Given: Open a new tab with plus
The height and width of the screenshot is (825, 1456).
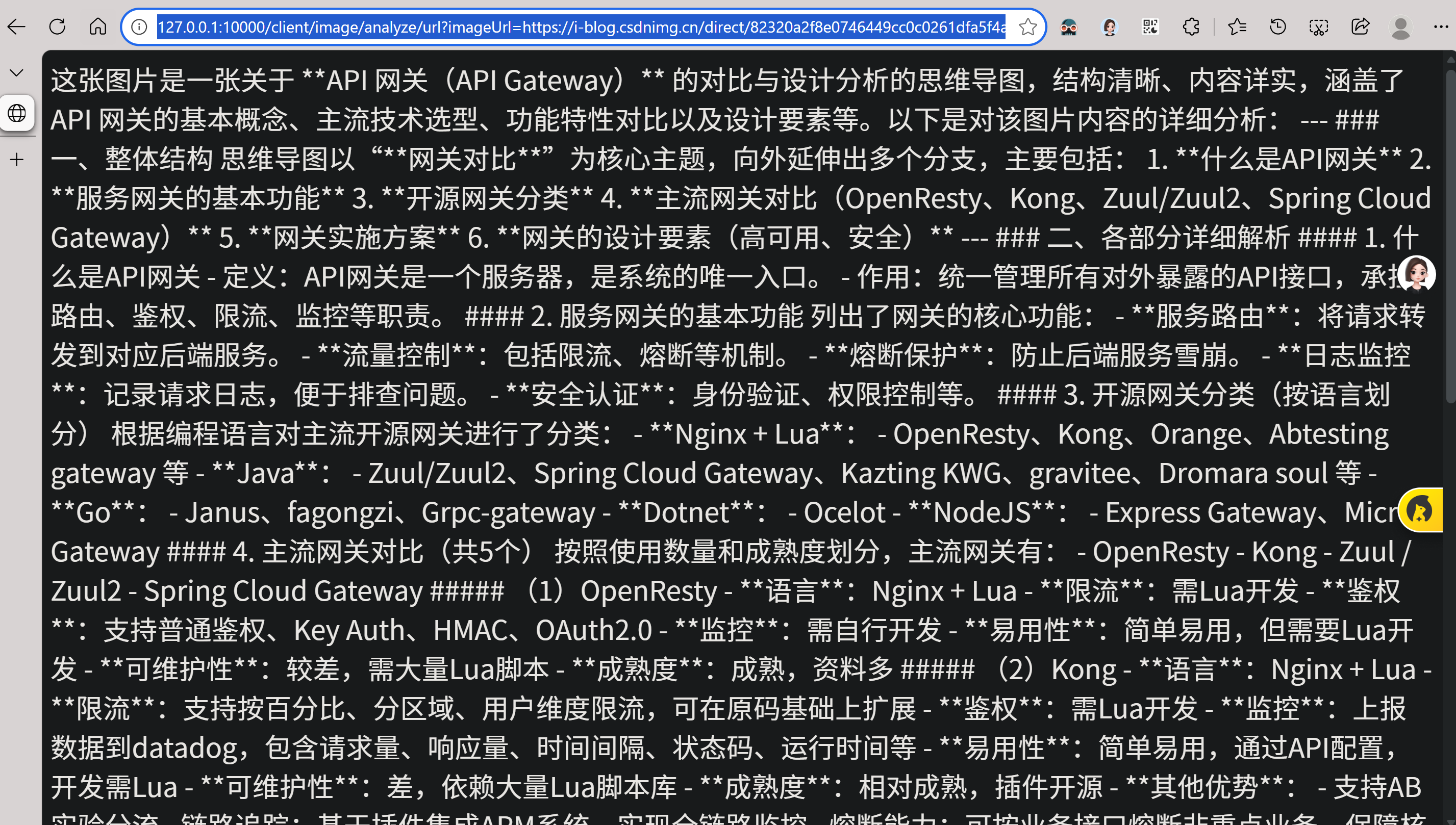Looking at the screenshot, I should coord(17,160).
